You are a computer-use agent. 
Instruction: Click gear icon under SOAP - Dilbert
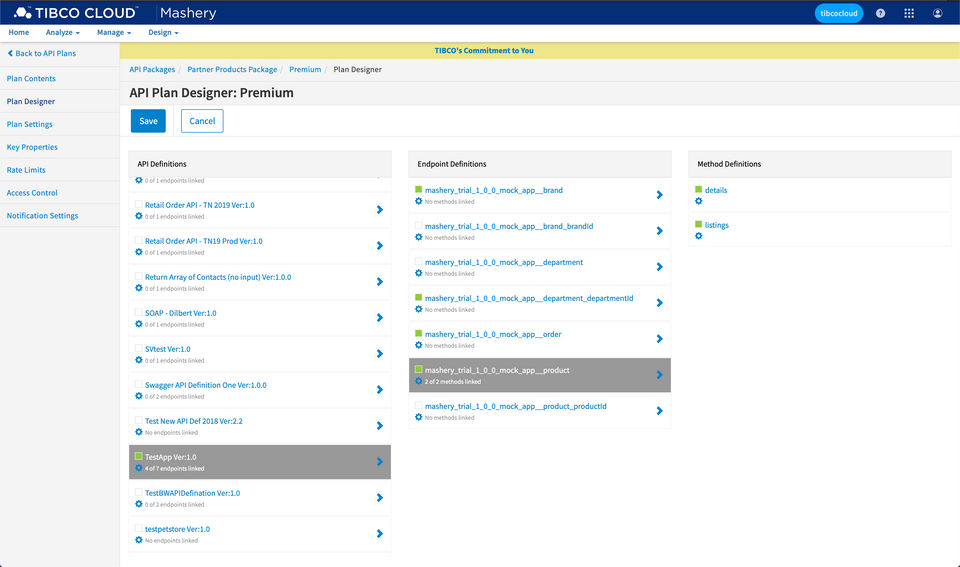139,324
